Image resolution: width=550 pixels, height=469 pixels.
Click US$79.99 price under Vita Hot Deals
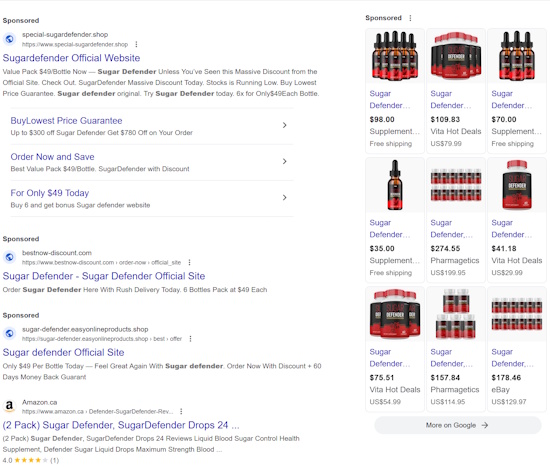[x=446, y=143]
